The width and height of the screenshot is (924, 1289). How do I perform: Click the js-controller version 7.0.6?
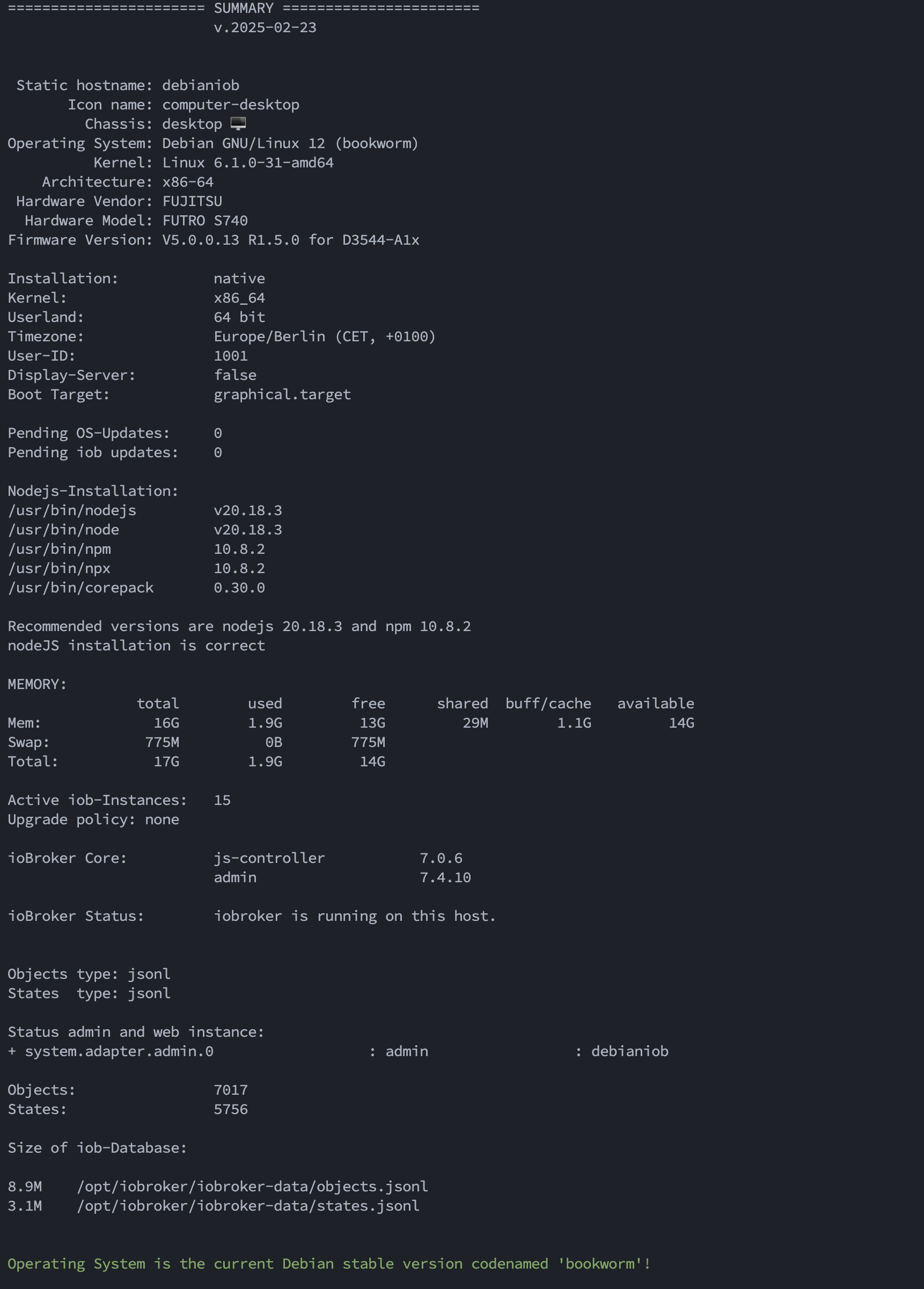441,858
